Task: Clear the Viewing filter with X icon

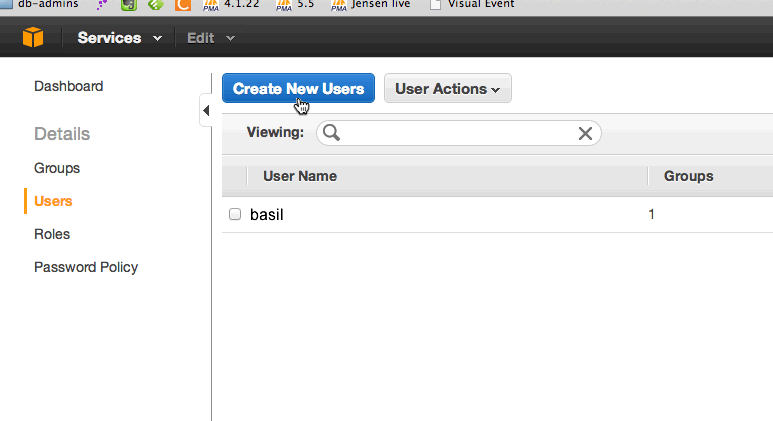Action: click(x=585, y=133)
